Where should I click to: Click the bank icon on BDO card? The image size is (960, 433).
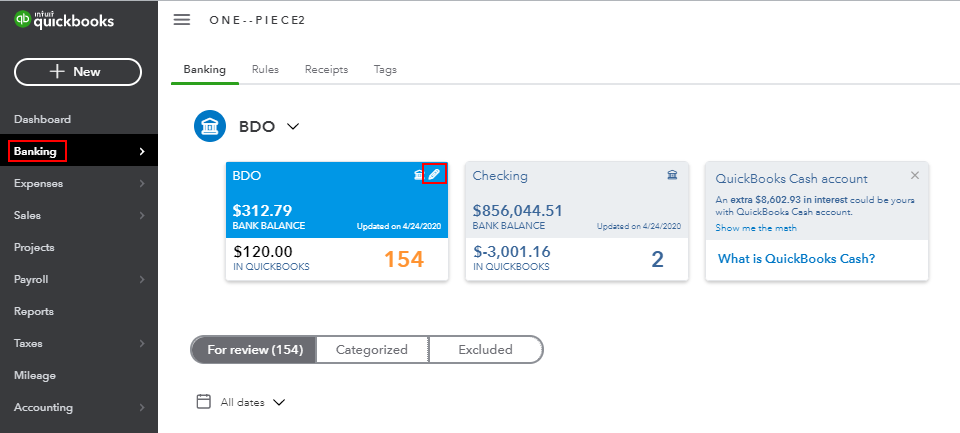419,175
